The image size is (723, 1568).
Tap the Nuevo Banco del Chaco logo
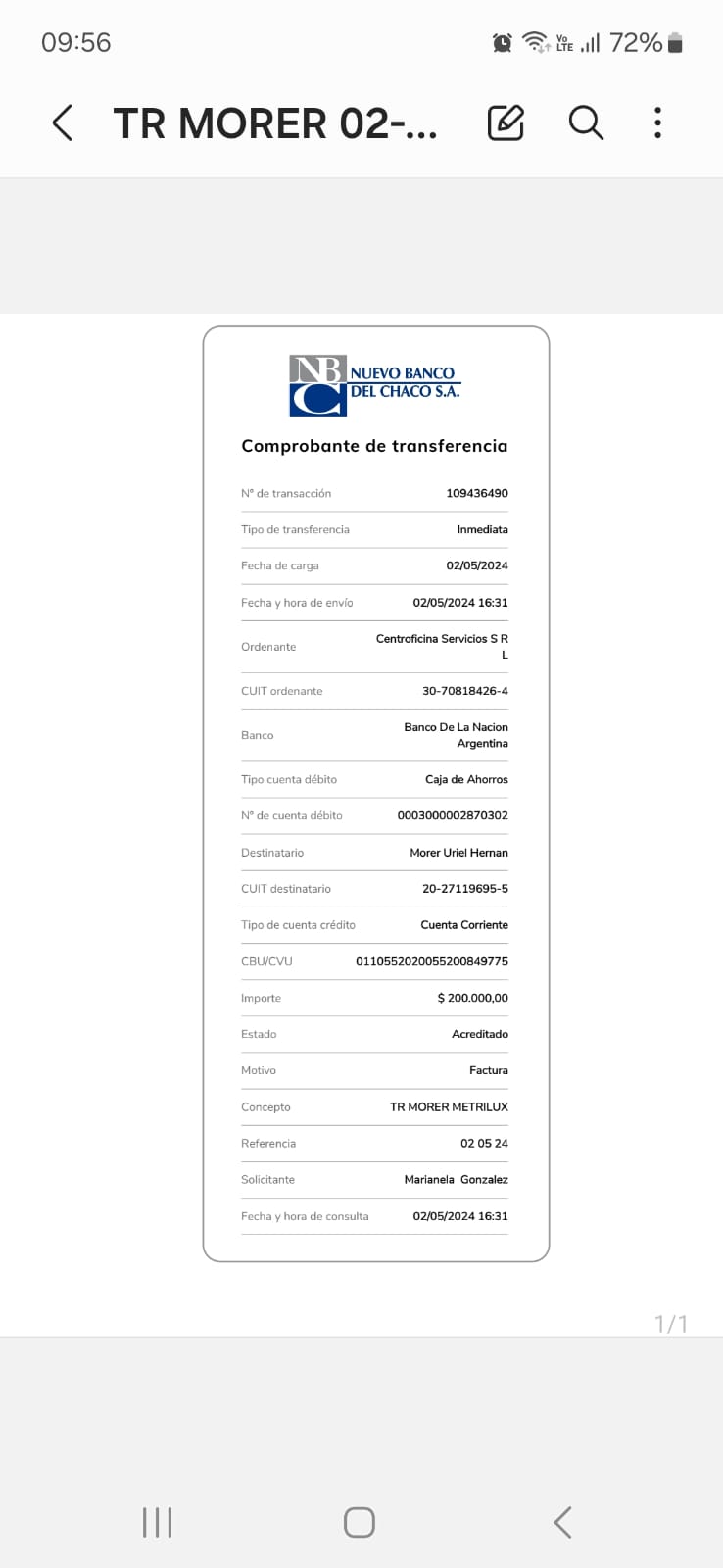(374, 385)
